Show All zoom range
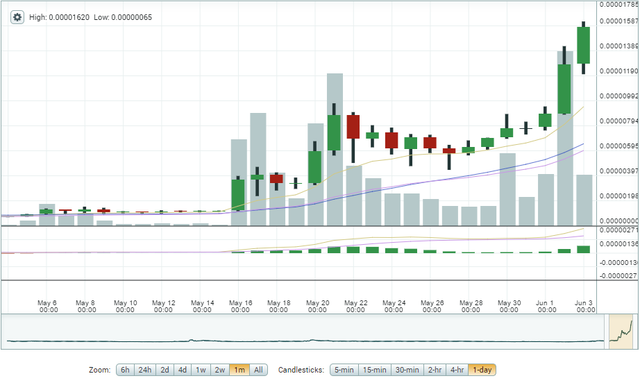 pos(258,370)
